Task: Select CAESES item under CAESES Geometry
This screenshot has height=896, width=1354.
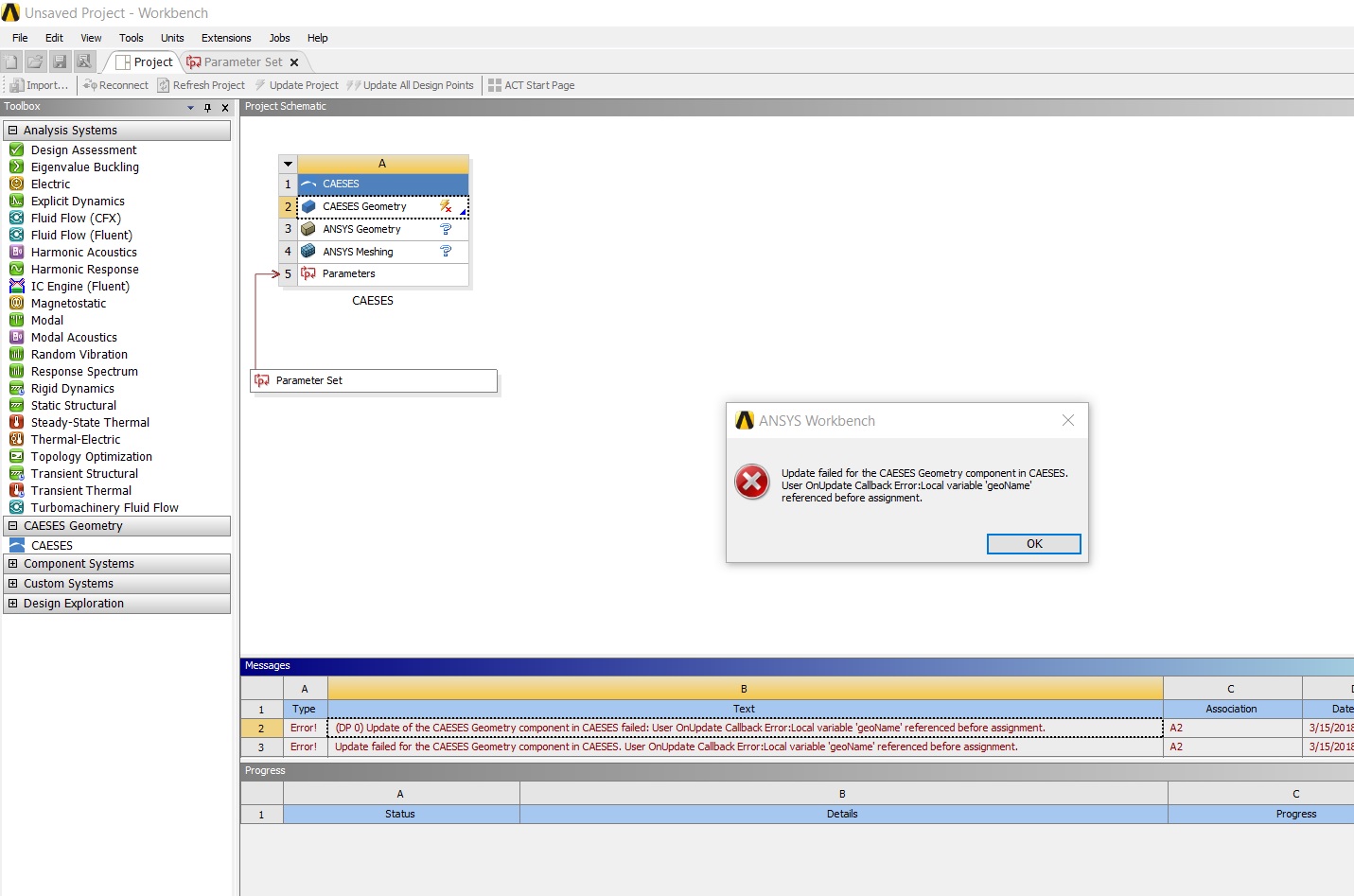Action: tap(52, 546)
